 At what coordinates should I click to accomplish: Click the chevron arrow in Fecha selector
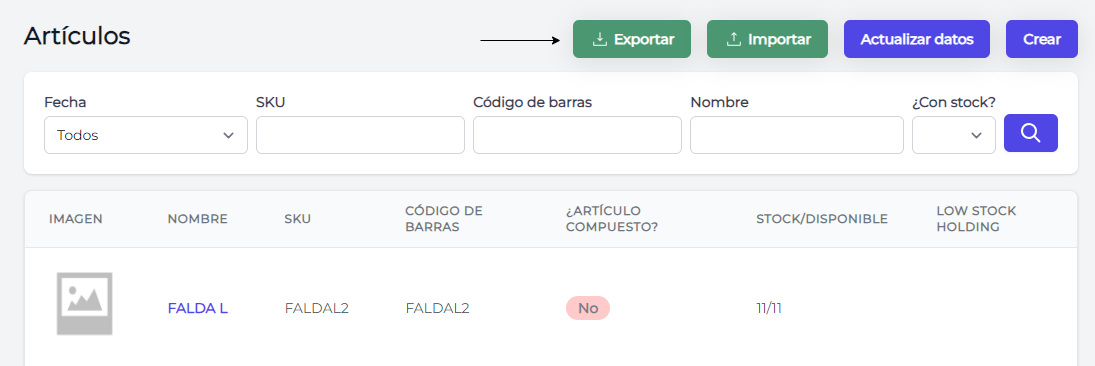(x=228, y=136)
